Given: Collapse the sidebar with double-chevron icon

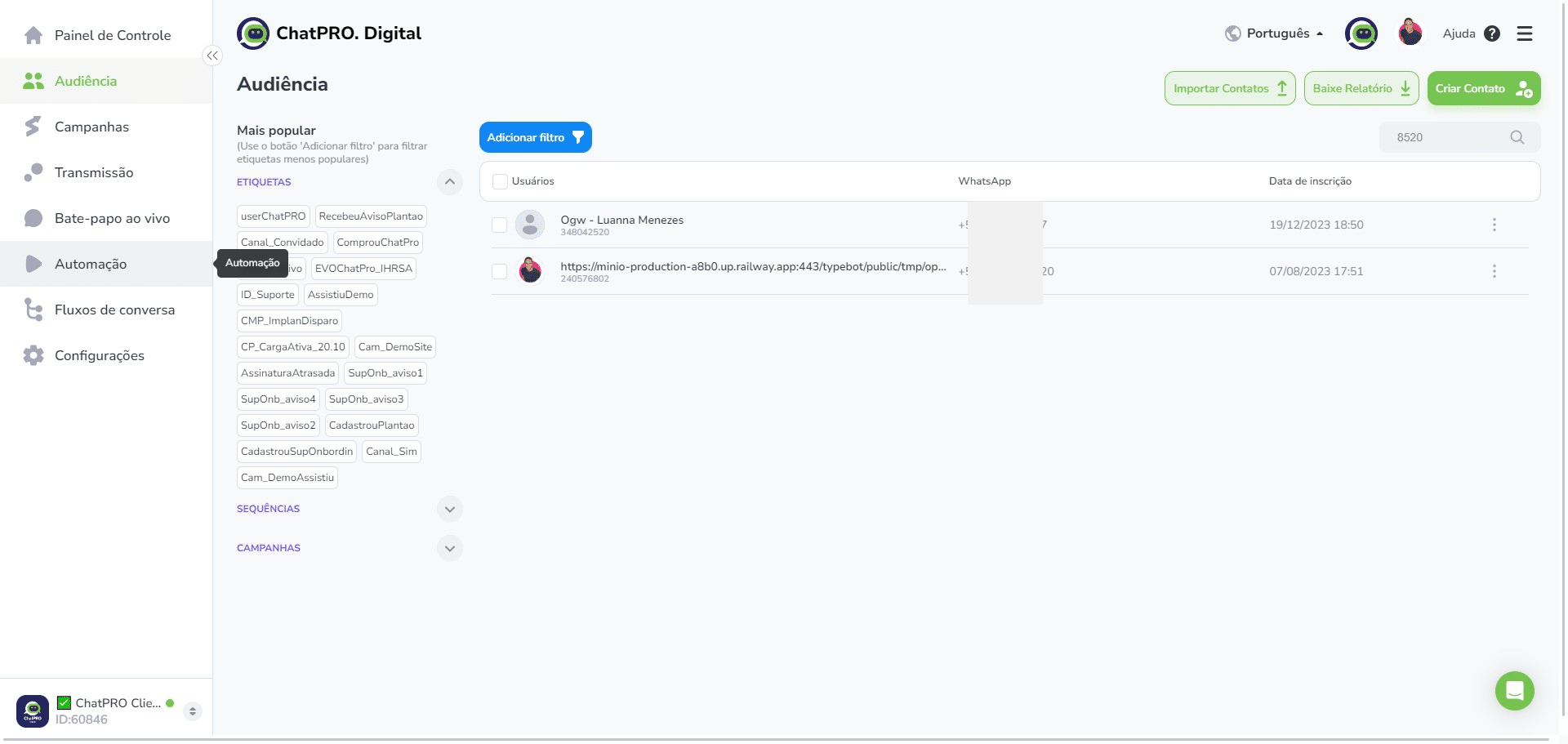Looking at the screenshot, I should point(212,56).
